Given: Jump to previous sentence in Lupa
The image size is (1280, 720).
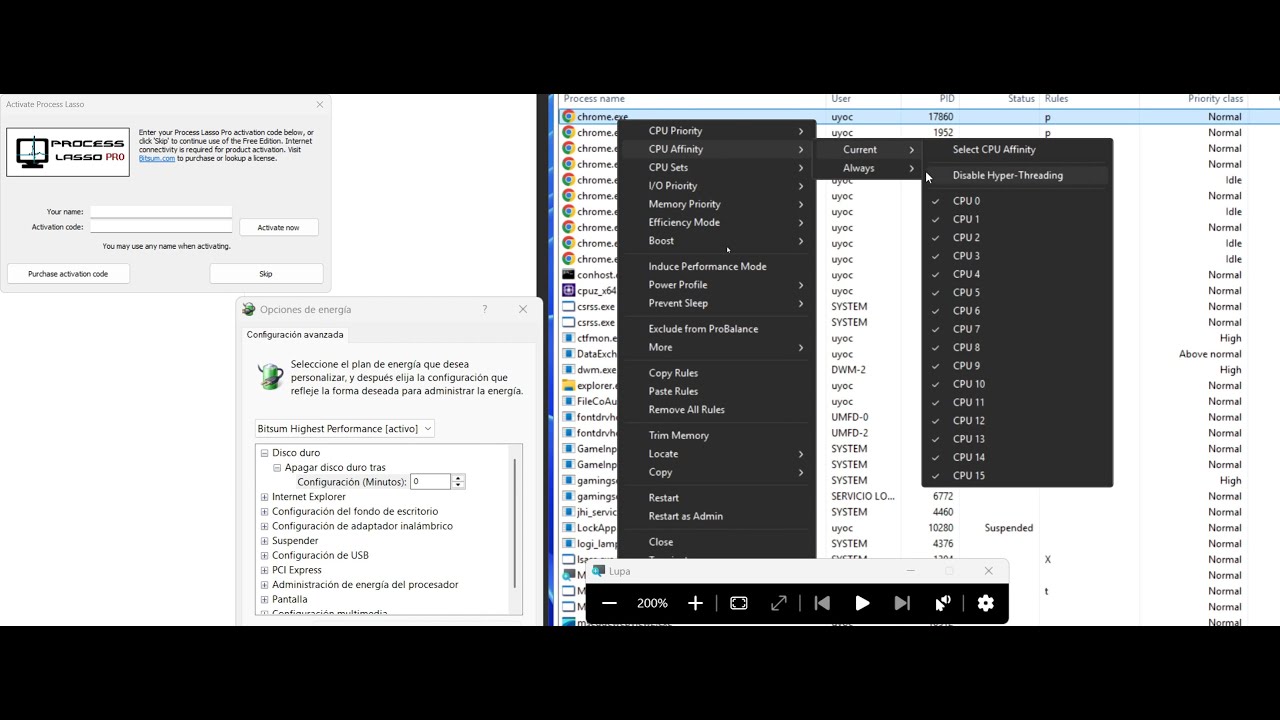Looking at the screenshot, I should point(822,603).
